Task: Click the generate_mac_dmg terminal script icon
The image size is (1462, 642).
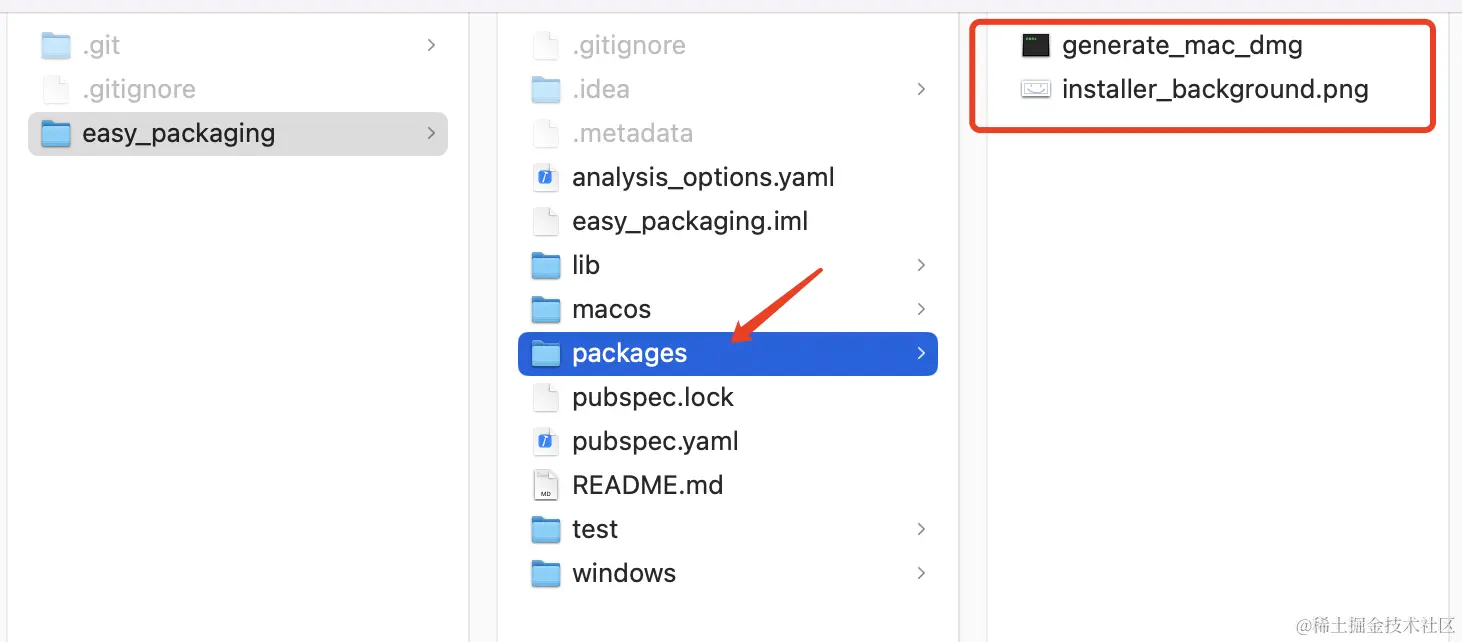Action: 1036,45
